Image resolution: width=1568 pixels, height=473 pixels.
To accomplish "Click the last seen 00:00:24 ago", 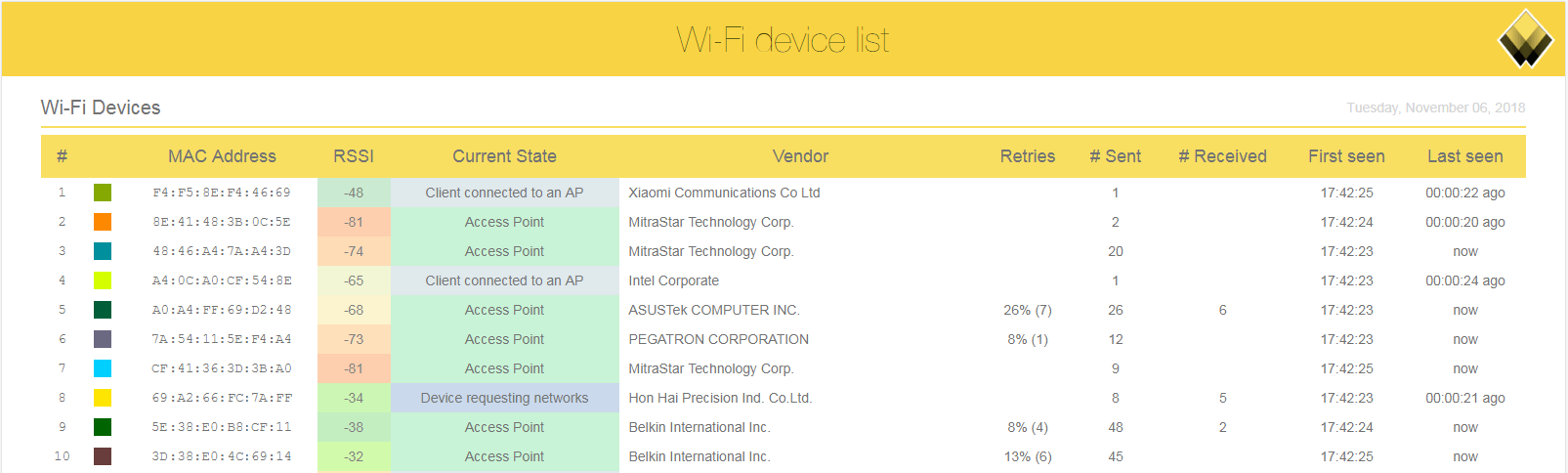I will tap(1465, 280).
